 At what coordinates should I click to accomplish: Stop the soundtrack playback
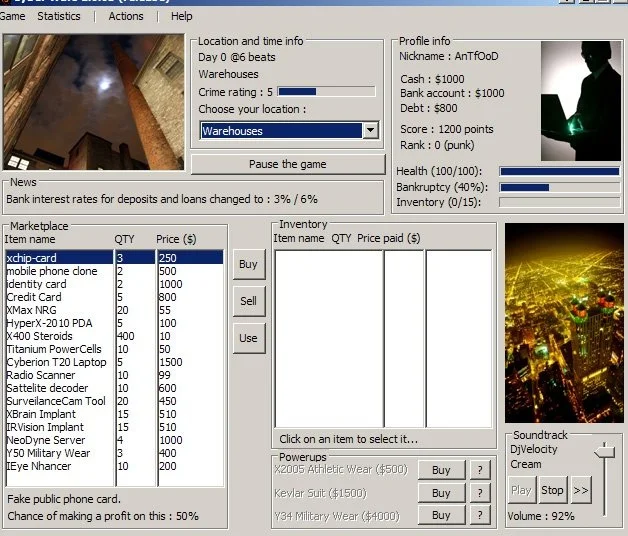[552, 491]
